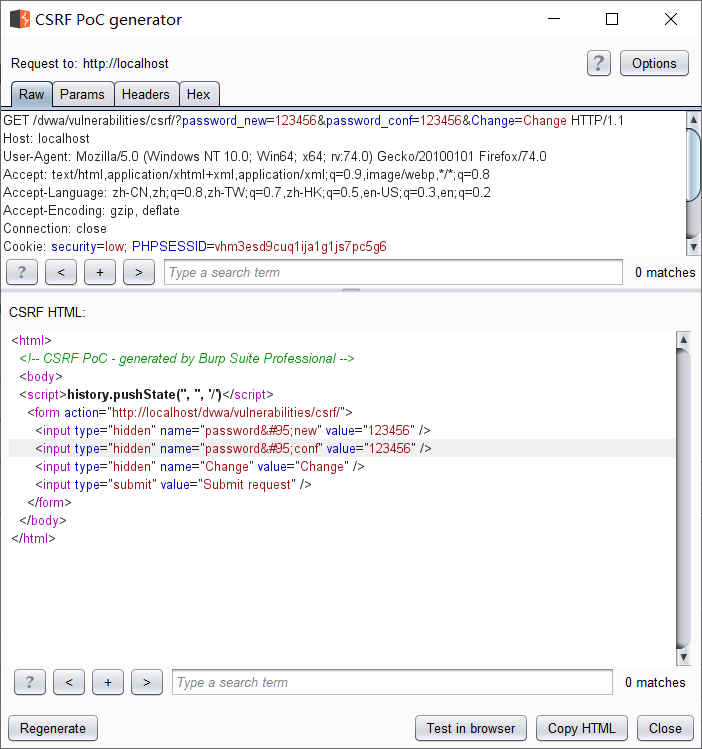The height and width of the screenshot is (749, 702).
Task: Switch to the Raw tab
Action: coord(32,94)
